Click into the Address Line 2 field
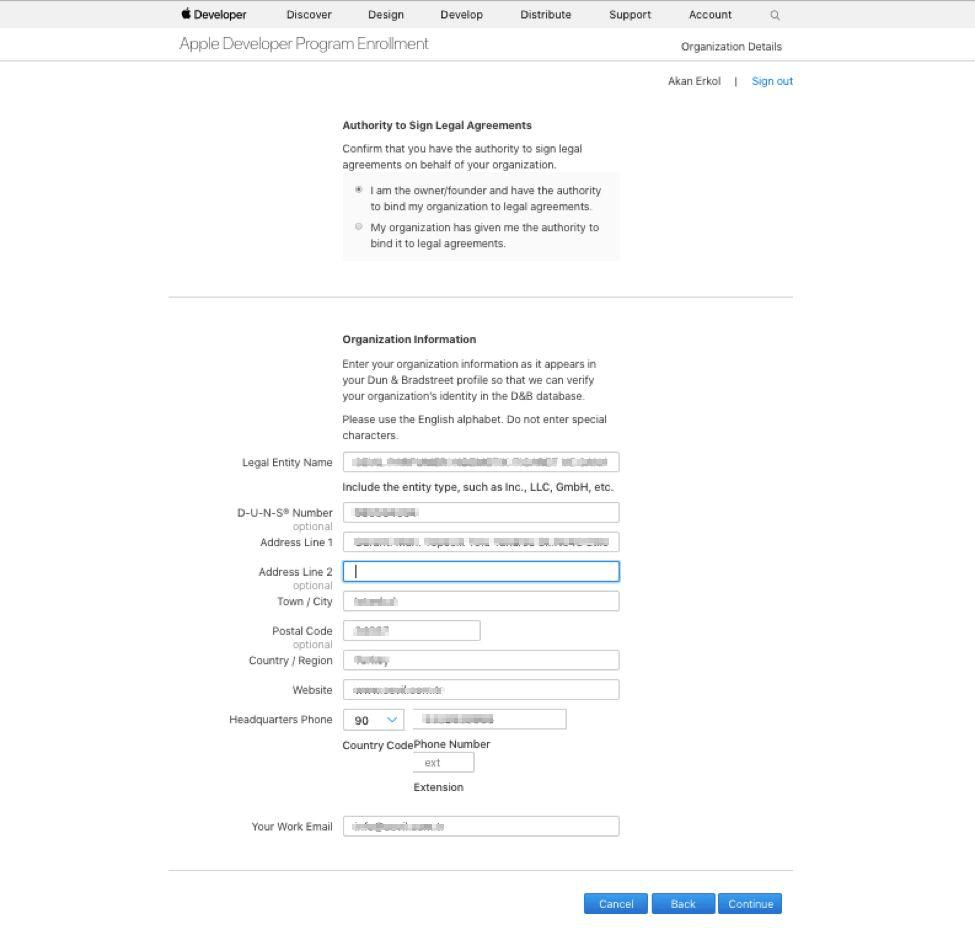Viewport: 975px width, 935px height. tap(481, 572)
